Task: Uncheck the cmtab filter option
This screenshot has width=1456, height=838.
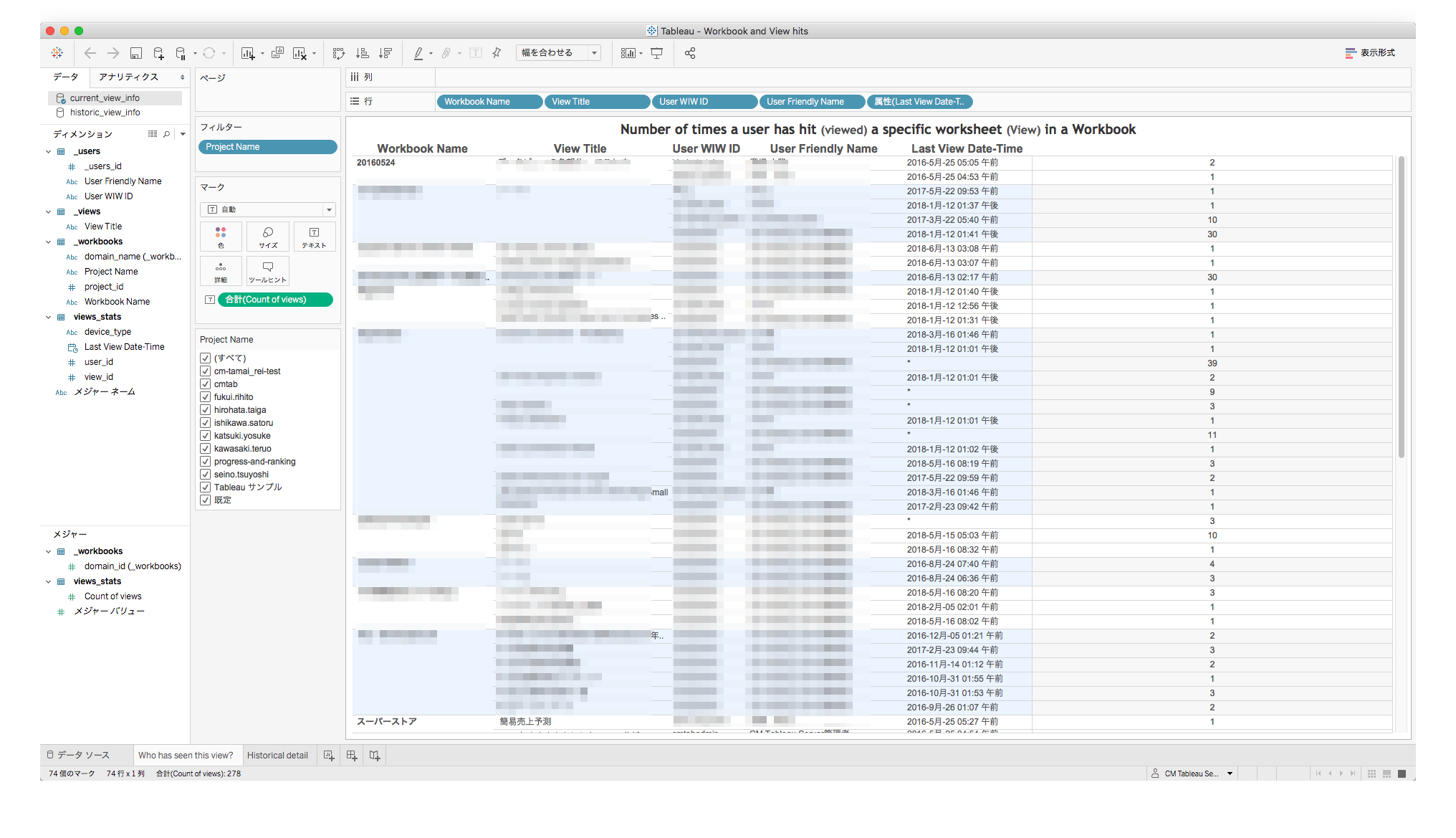Action: (206, 384)
